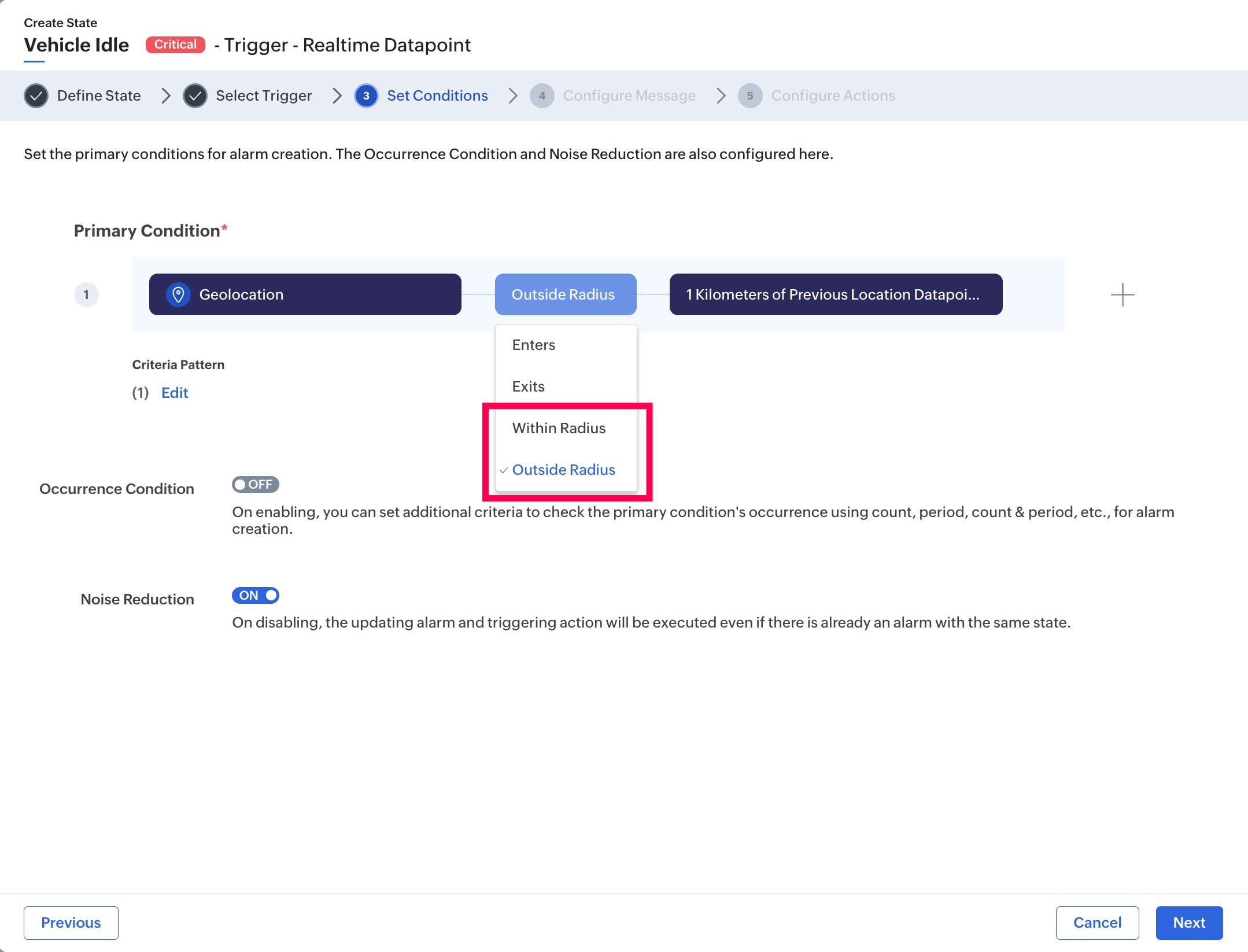This screenshot has width=1248, height=952.
Task: Click the condition number 1 badge
Action: [x=86, y=295]
